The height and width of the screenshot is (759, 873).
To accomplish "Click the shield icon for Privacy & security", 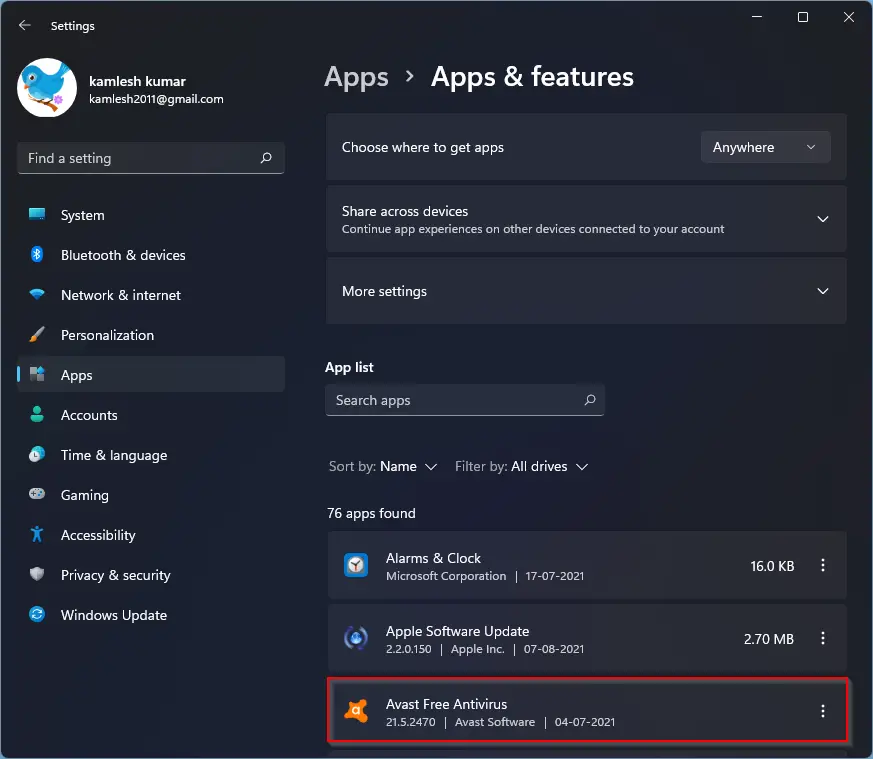I will (x=37, y=574).
